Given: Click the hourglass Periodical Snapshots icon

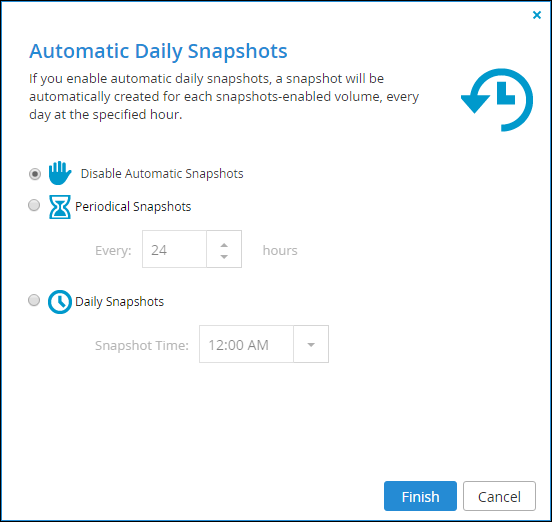Looking at the screenshot, I should [59, 207].
